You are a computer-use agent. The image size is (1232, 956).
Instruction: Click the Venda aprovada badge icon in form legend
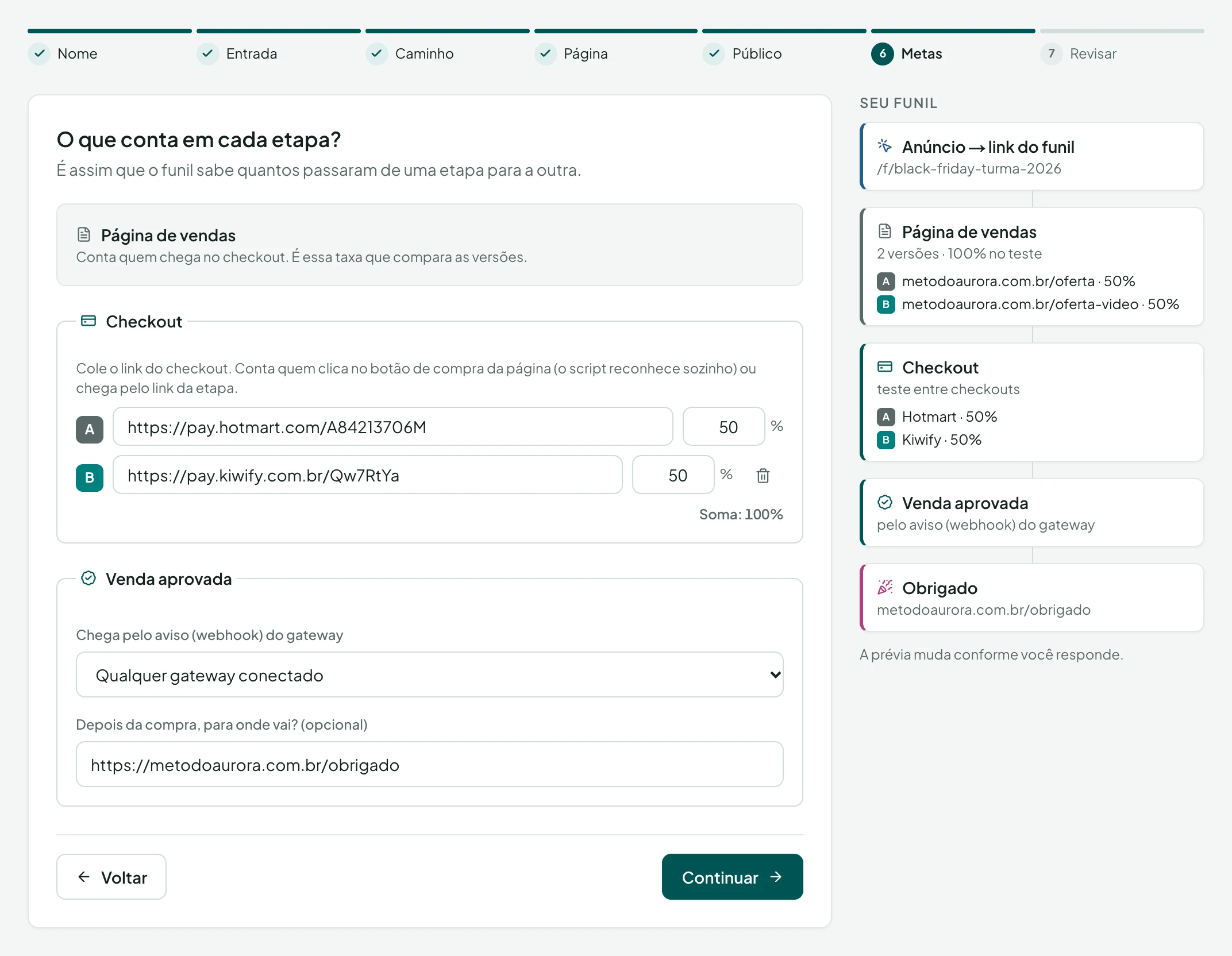coord(88,578)
